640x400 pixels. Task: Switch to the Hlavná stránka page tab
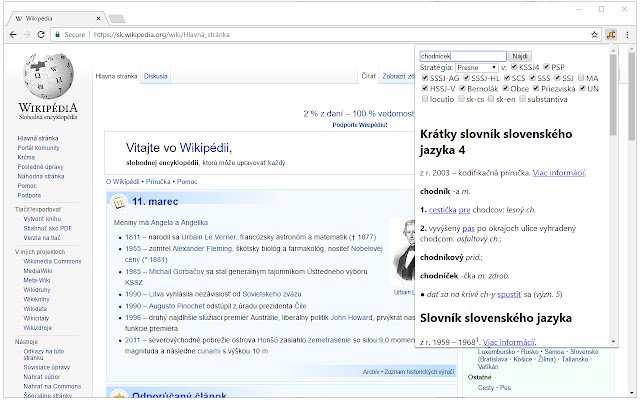click(116, 76)
